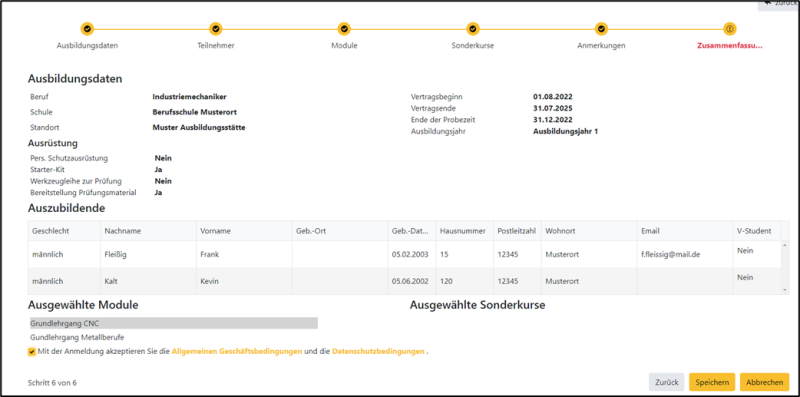Open the Datenschutzbedingungen link
Image resolution: width=800 pixels, height=397 pixels.
pyautogui.click(x=378, y=352)
